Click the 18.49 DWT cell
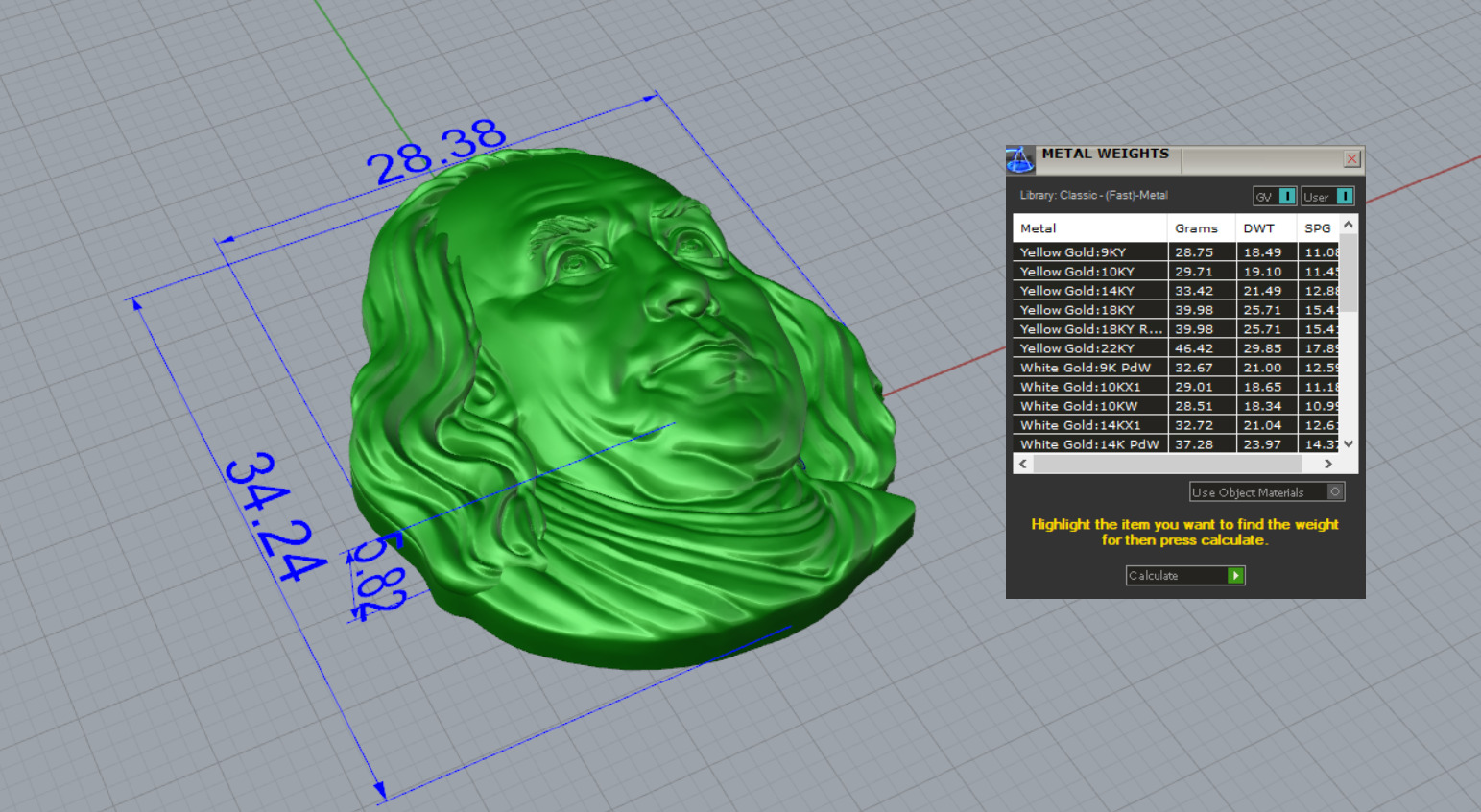The image size is (1481, 812). click(1266, 252)
